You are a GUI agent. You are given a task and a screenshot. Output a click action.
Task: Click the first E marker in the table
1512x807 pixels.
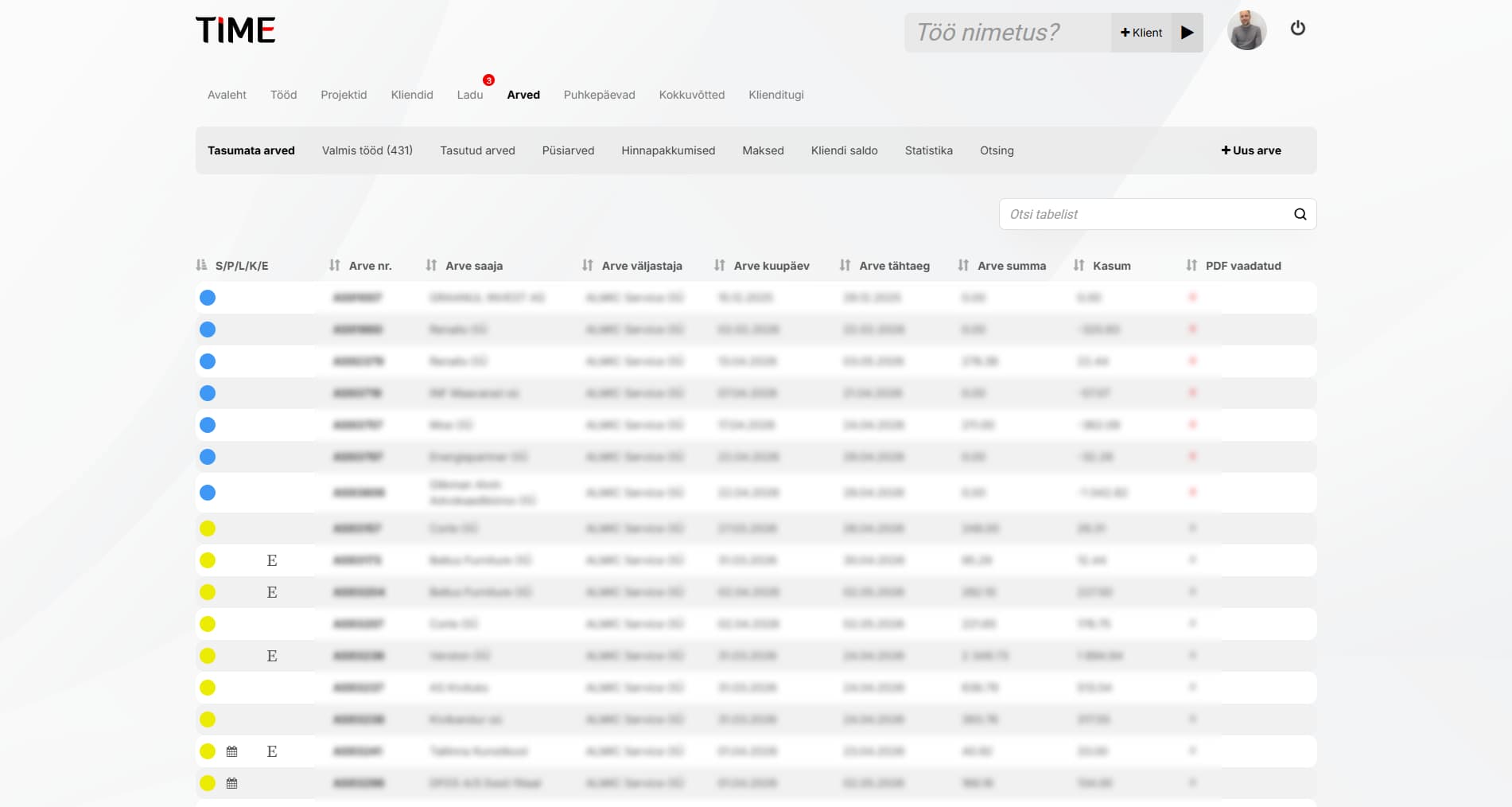[272, 561]
